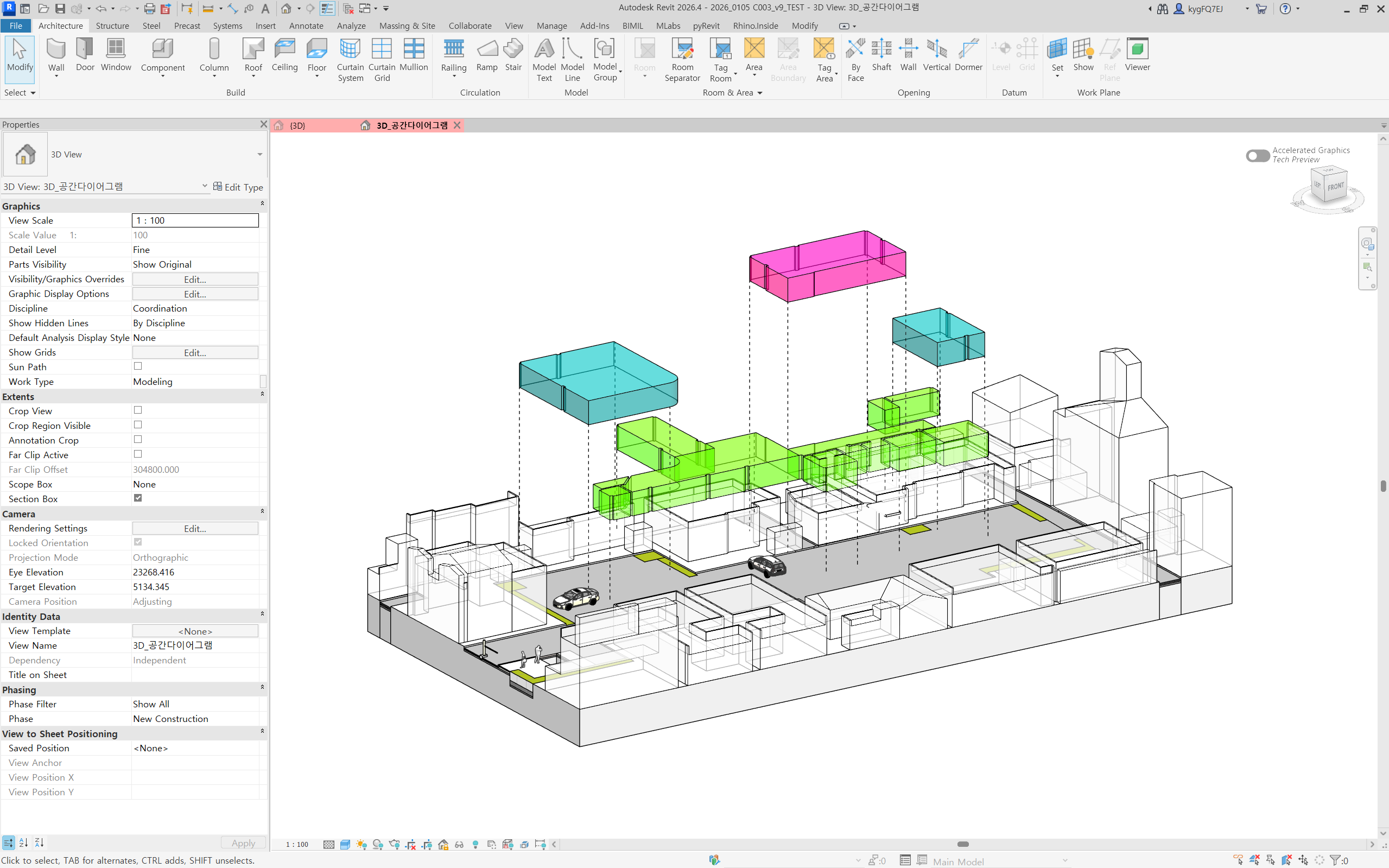Open Visibility/Graphics Overrides Edit dialog
The width and height of the screenshot is (1389, 868).
tap(195, 279)
